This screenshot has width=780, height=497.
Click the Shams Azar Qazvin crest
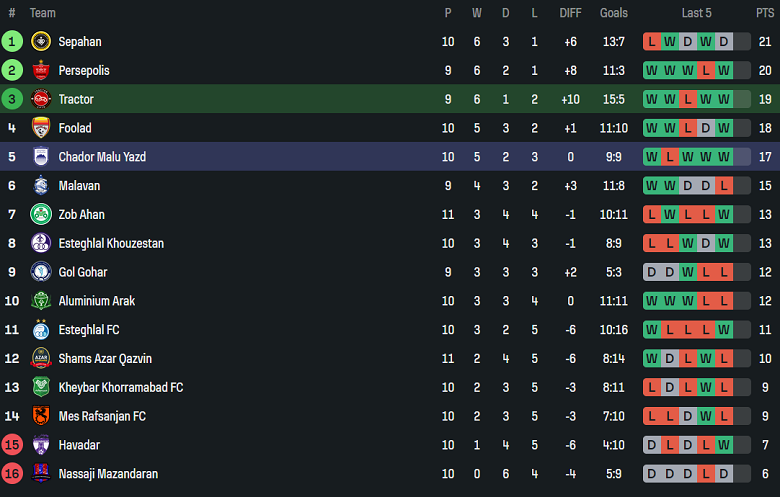(41, 358)
